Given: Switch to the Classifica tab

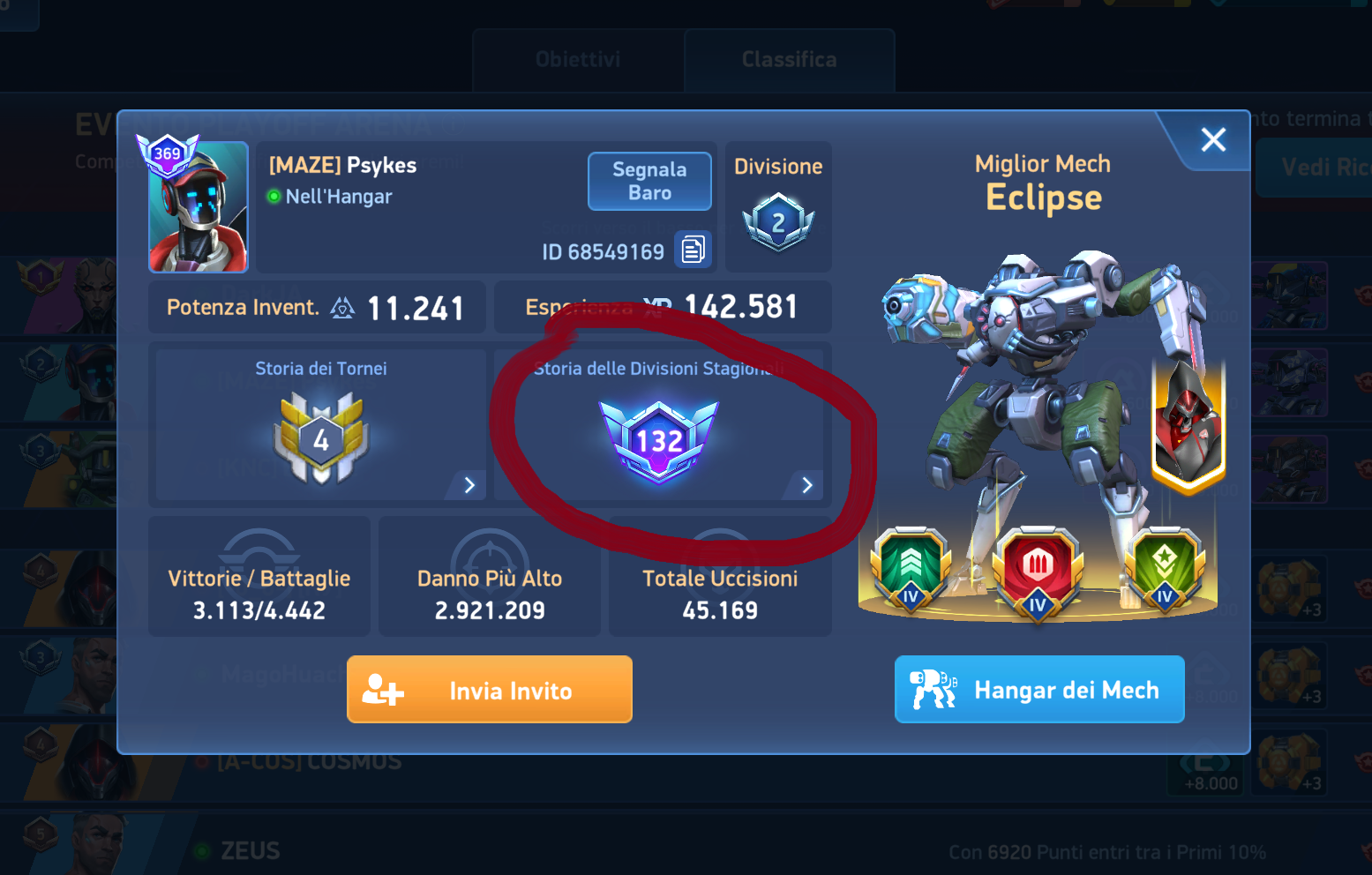Looking at the screenshot, I should click(790, 60).
